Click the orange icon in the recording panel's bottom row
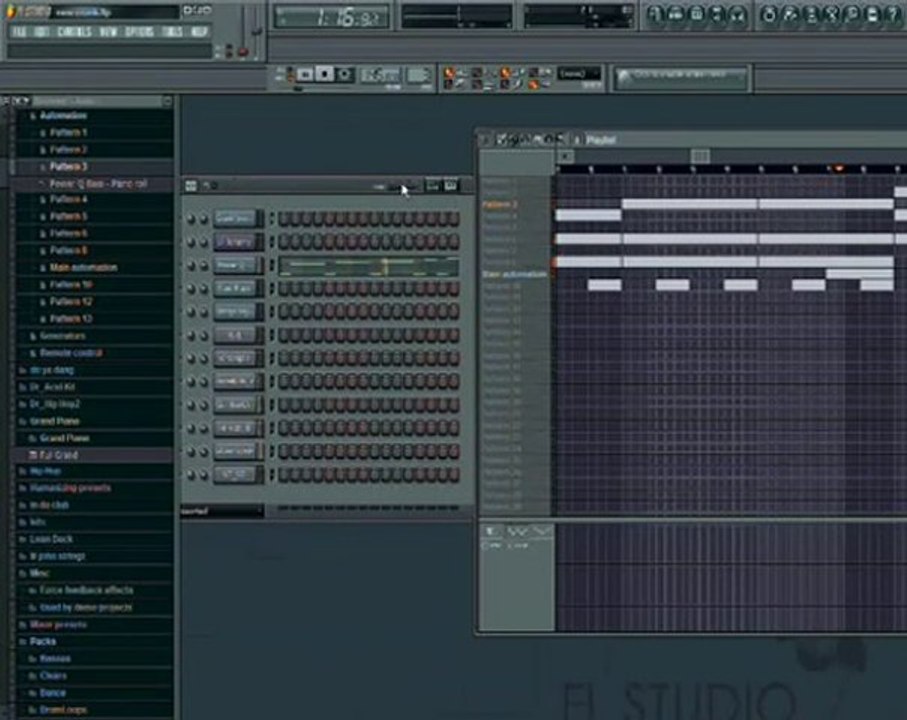 click(533, 85)
